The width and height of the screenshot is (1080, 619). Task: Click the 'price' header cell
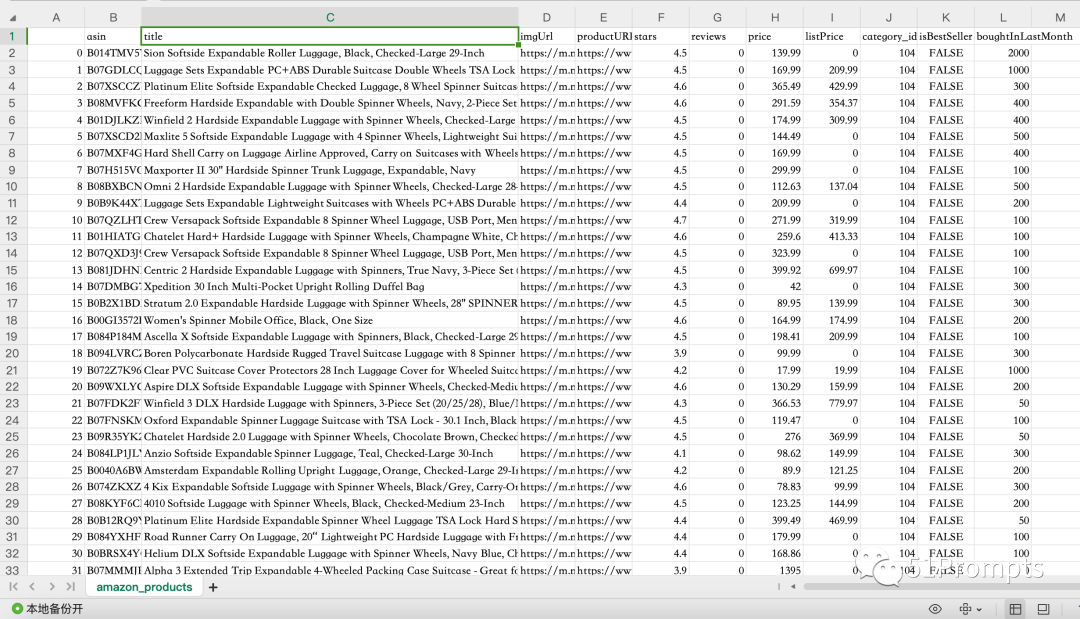tap(775, 36)
